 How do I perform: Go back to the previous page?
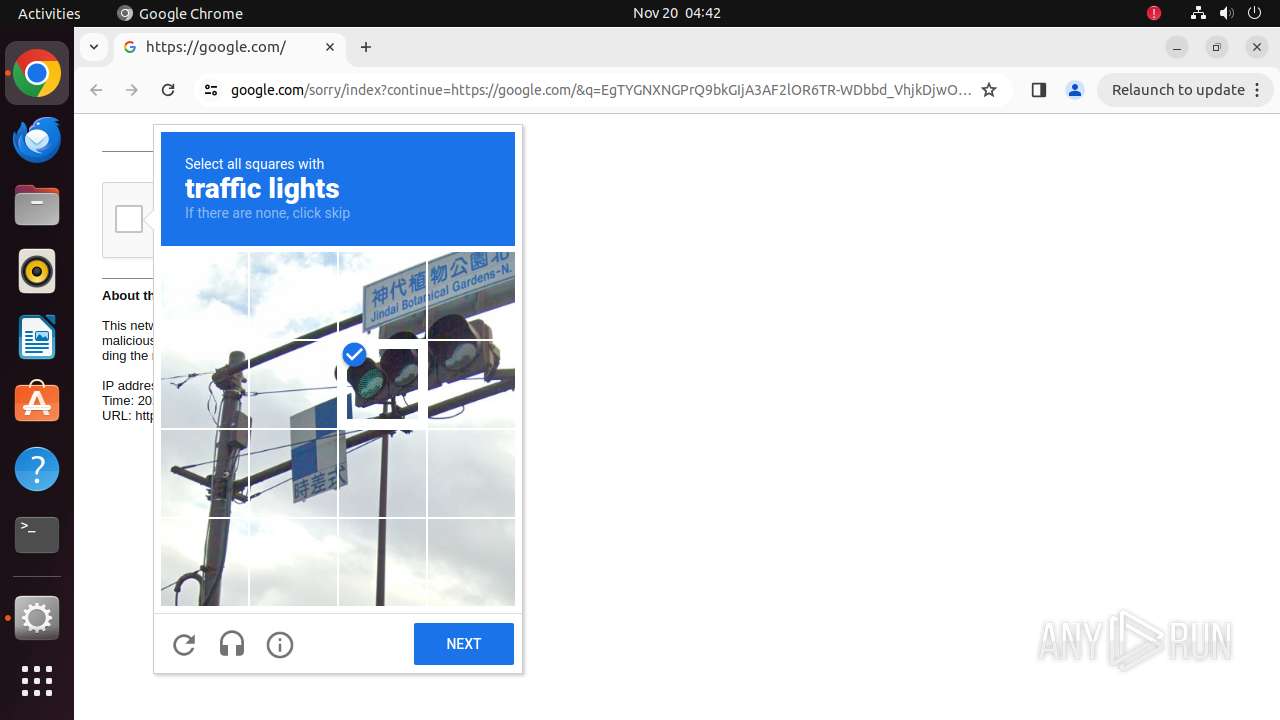pyautogui.click(x=96, y=90)
